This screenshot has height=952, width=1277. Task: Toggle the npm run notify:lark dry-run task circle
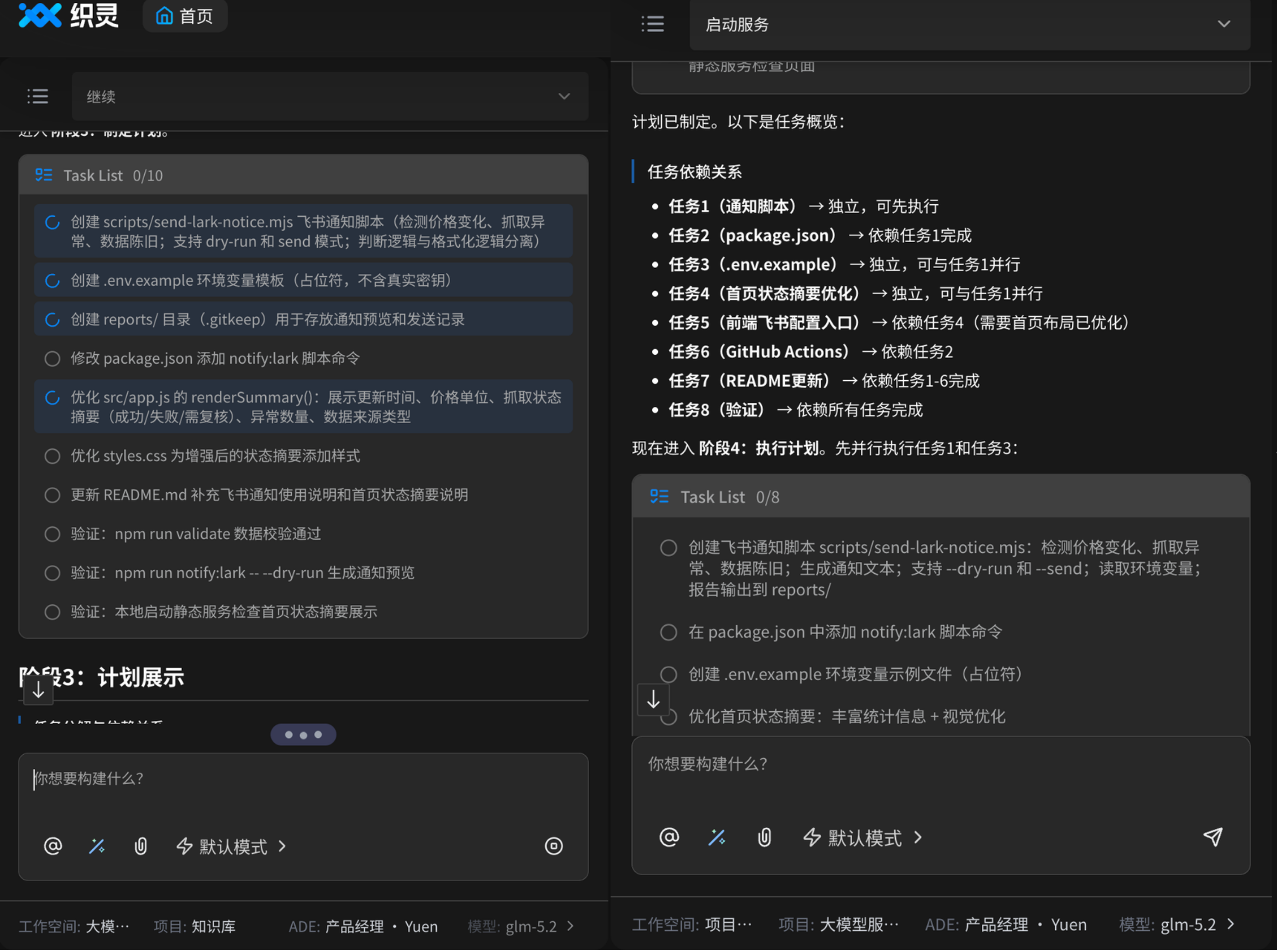(52, 573)
